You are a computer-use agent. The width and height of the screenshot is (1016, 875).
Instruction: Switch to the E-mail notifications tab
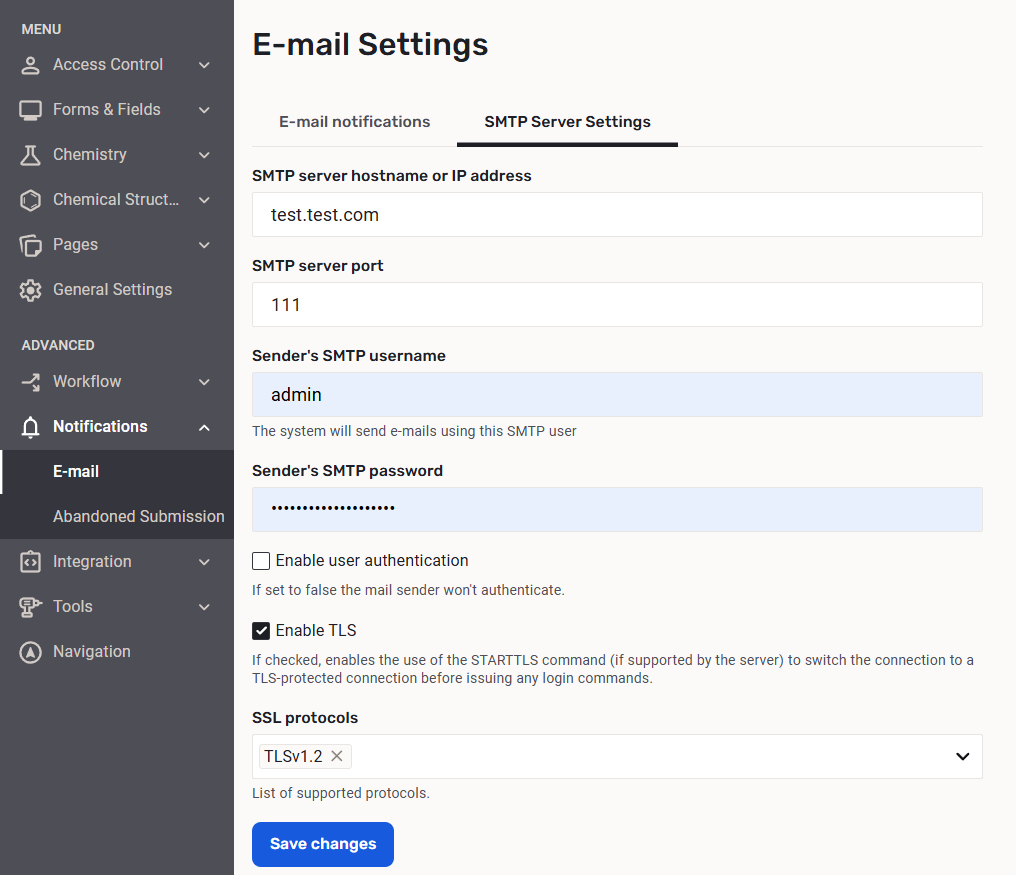click(x=354, y=121)
